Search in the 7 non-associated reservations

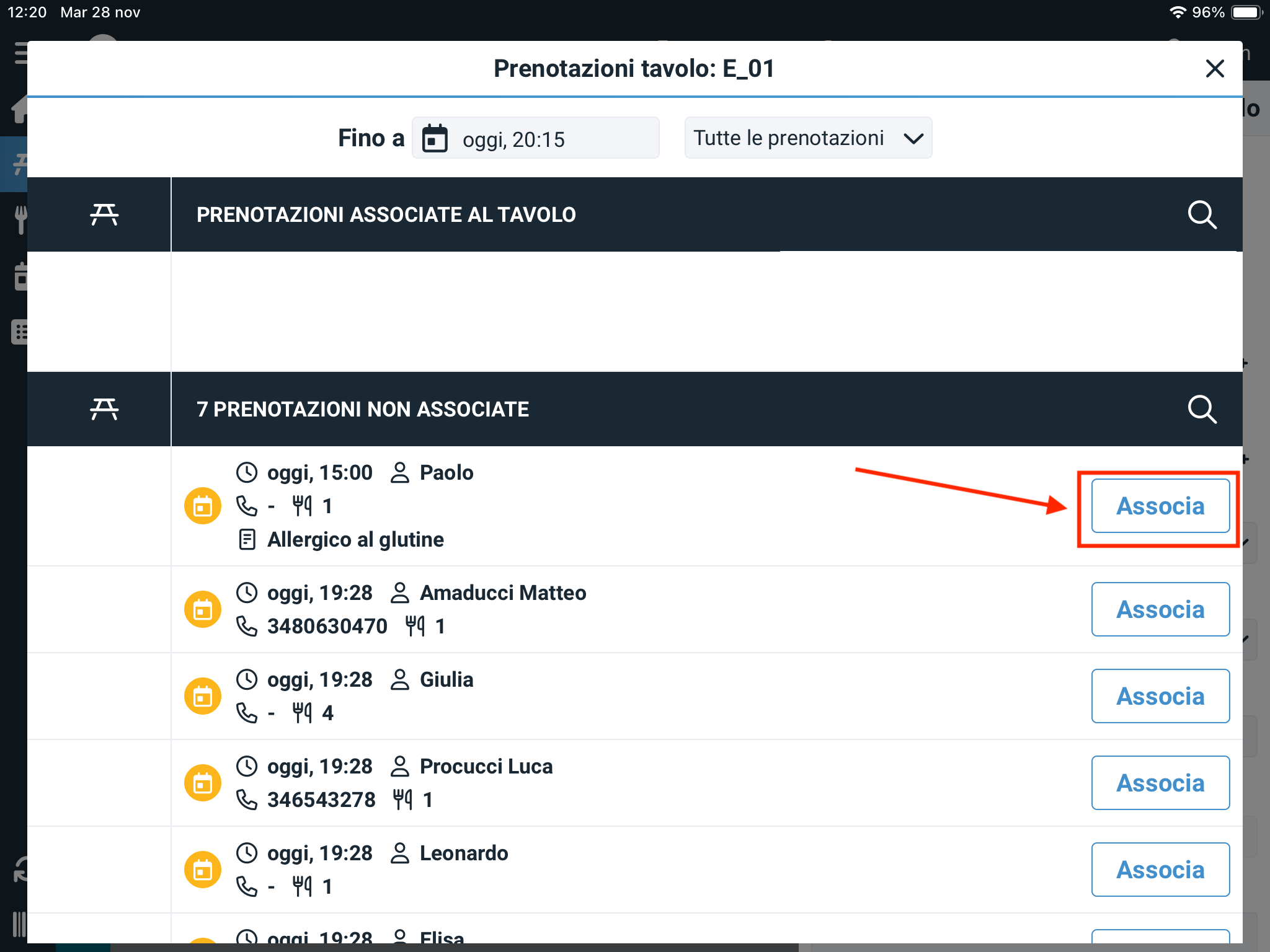pos(1202,410)
